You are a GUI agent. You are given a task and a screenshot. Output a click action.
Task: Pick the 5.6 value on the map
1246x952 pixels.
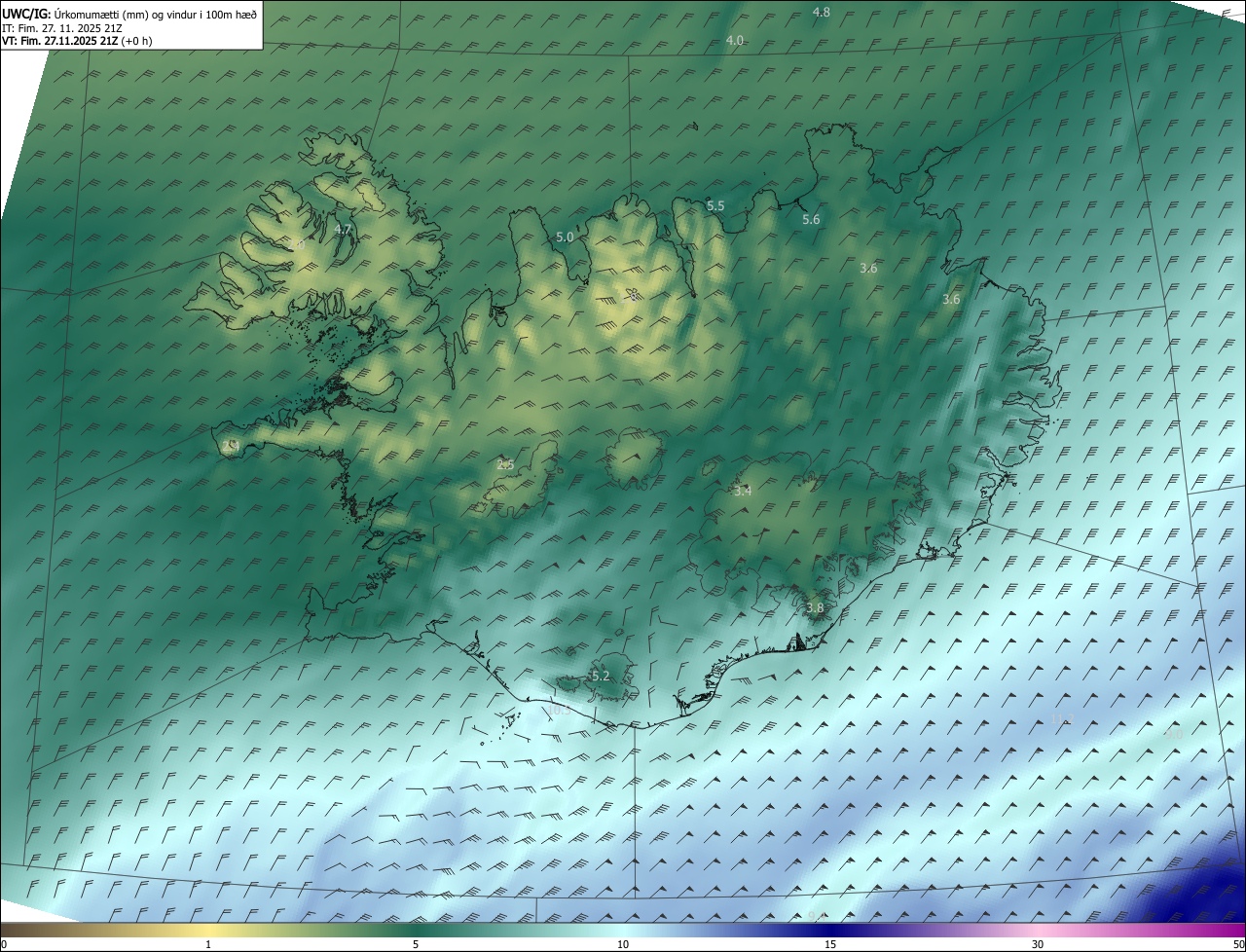click(x=811, y=219)
